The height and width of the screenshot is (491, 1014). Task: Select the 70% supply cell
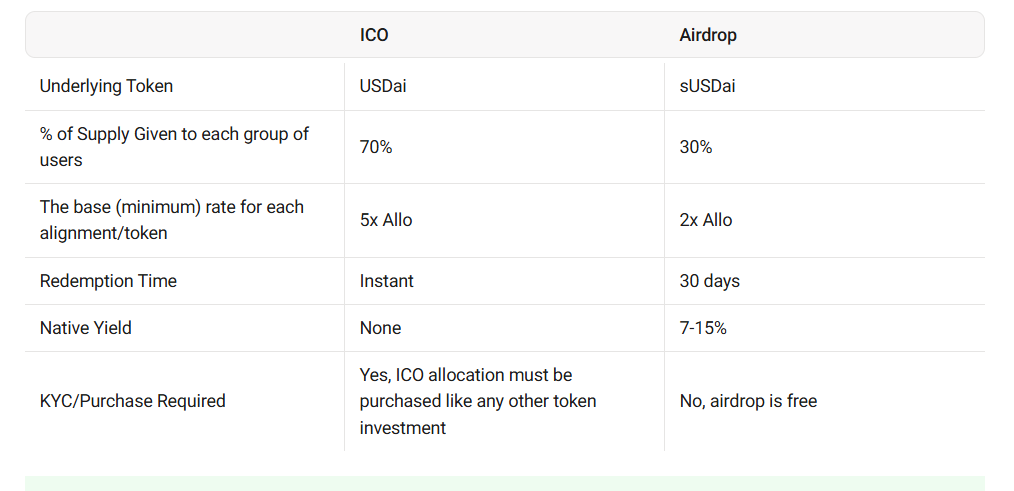tap(376, 147)
